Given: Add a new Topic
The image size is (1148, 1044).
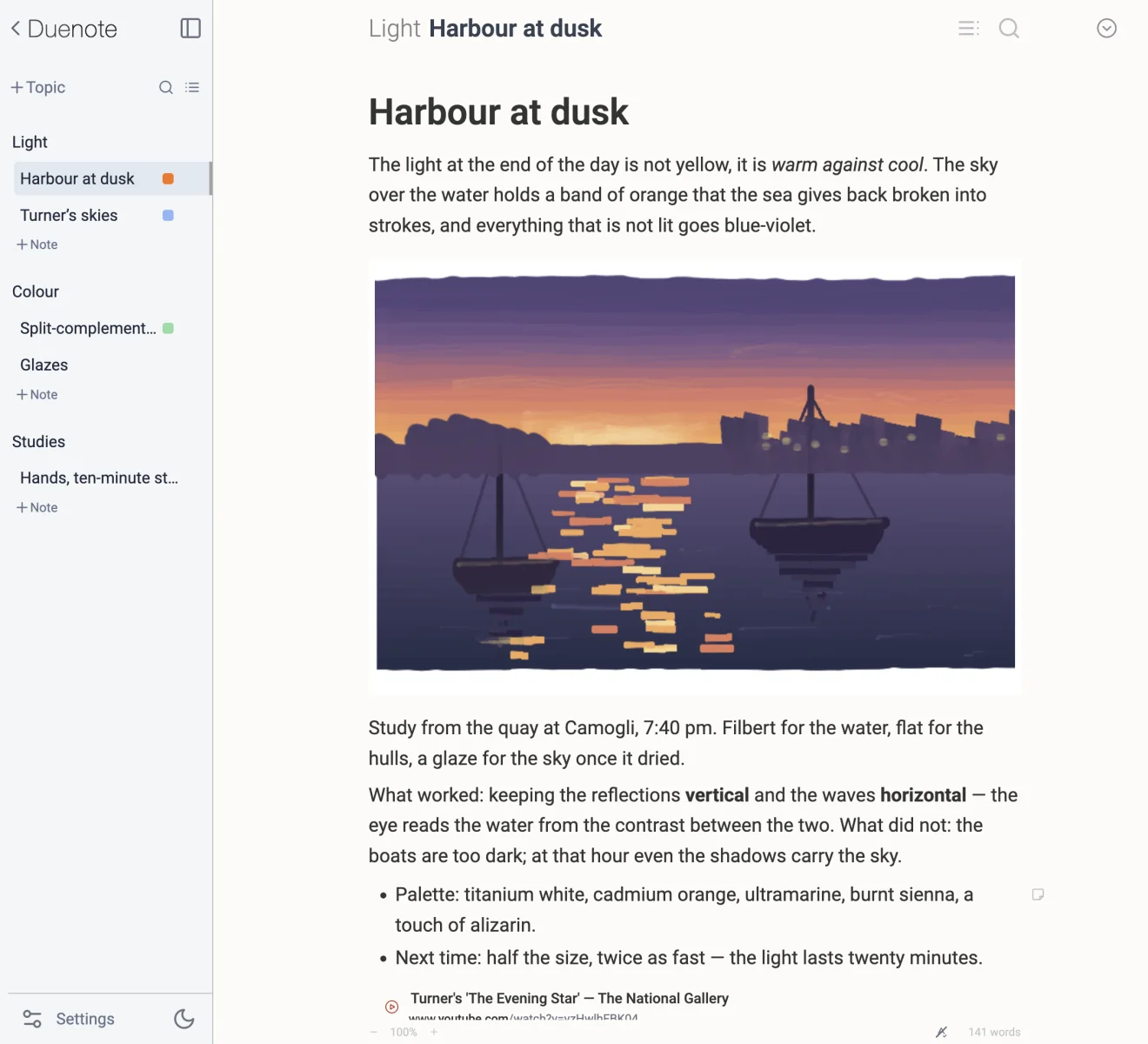Looking at the screenshot, I should (38, 87).
